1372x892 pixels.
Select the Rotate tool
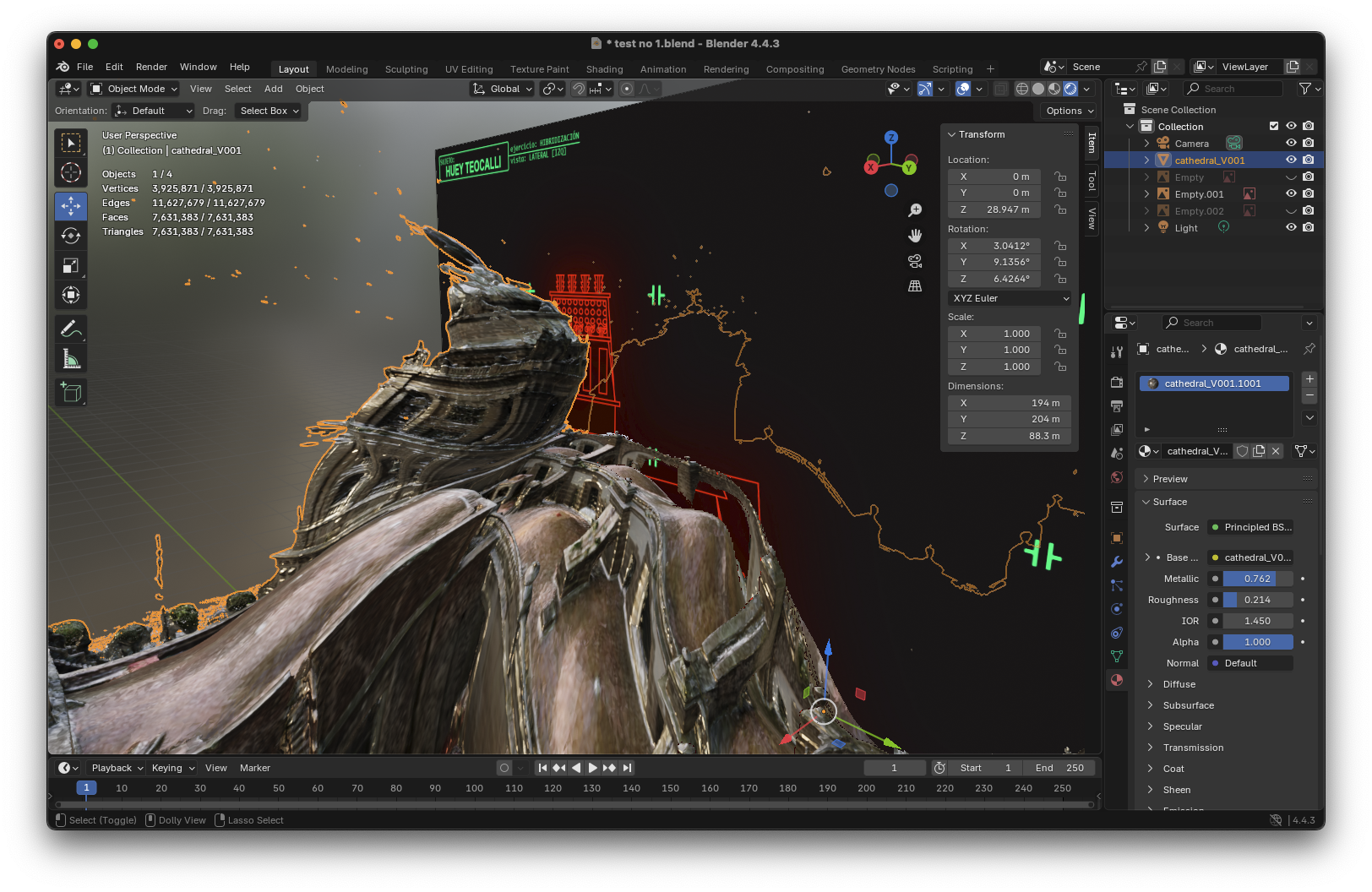point(71,236)
